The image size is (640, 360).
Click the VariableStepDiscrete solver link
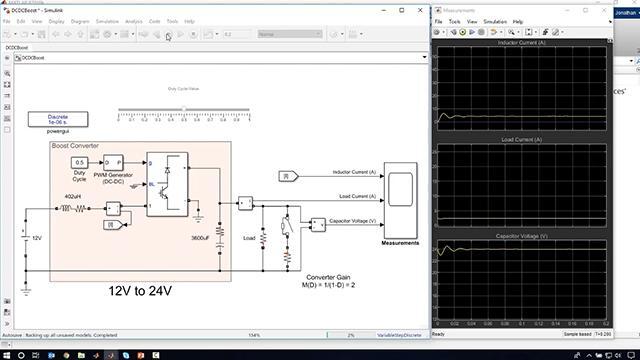tap(399, 335)
